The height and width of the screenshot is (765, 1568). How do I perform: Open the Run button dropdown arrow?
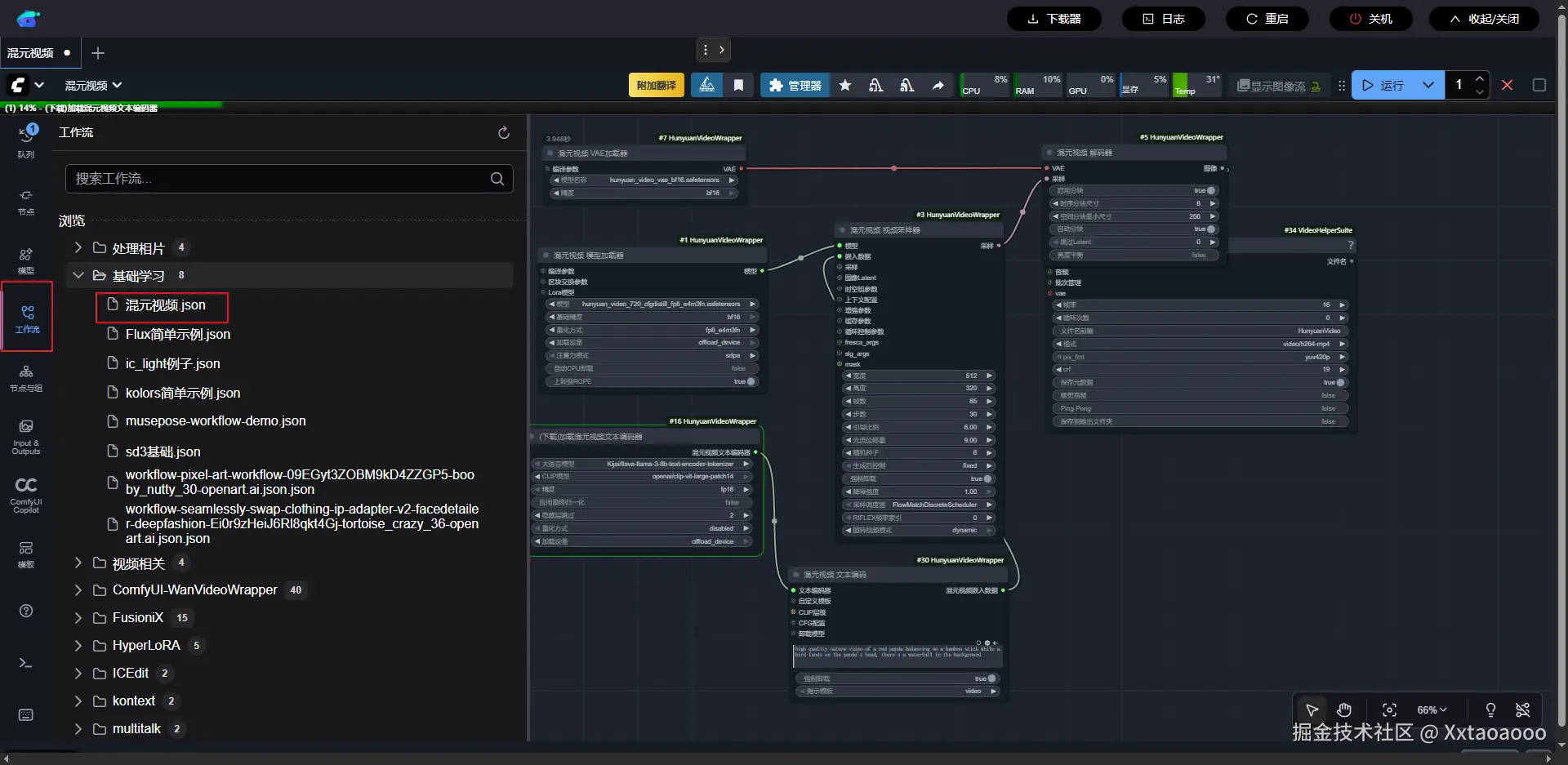tap(1428, 85)
